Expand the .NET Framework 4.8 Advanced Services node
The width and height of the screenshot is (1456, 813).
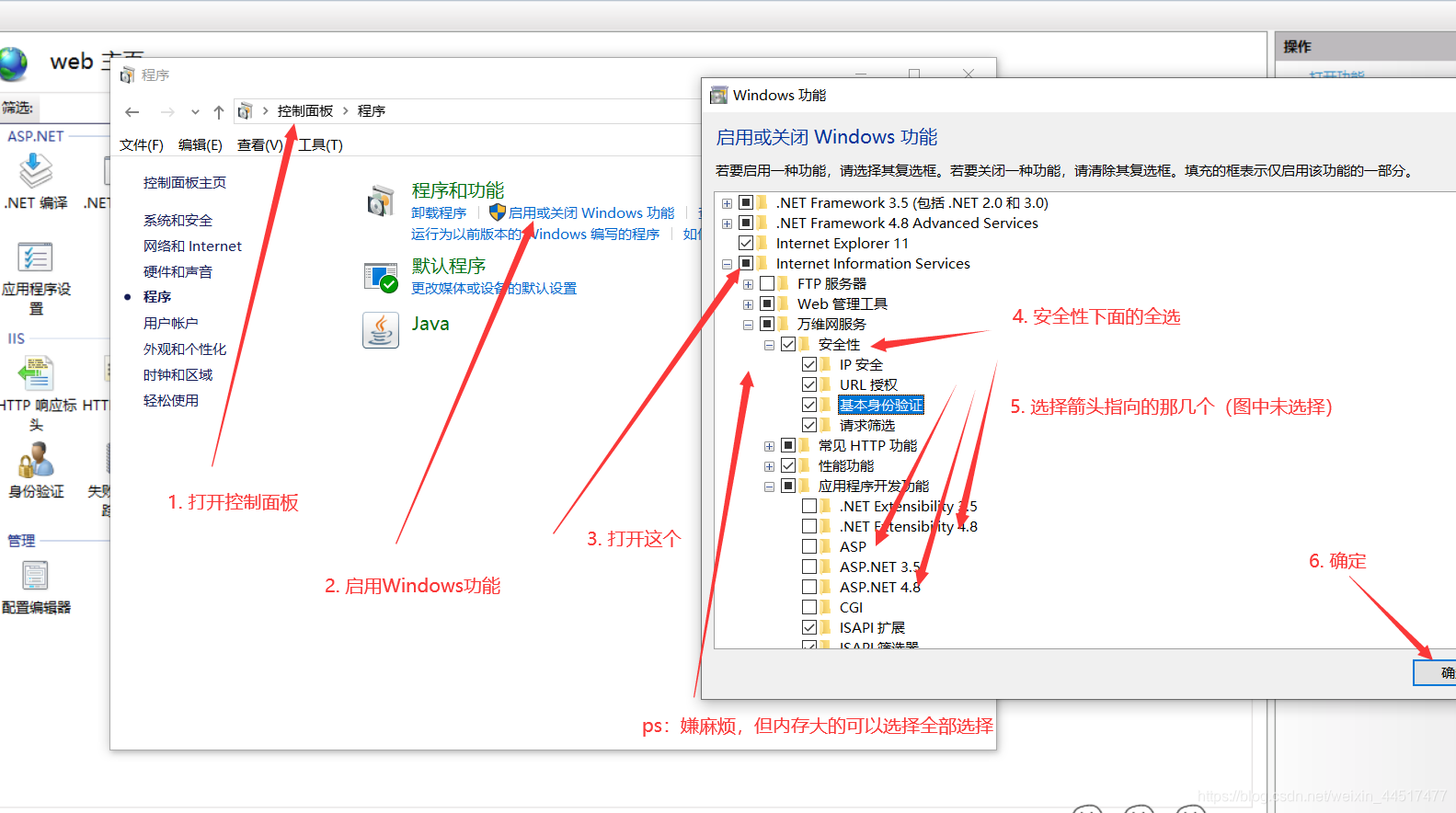(728, 223)
